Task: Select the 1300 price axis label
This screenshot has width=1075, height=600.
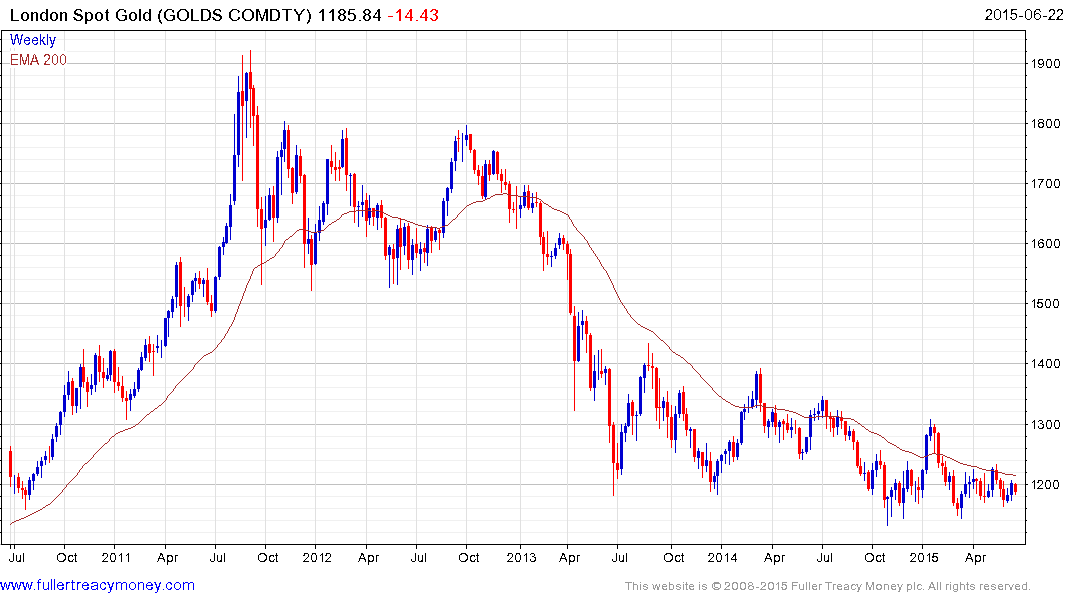Action: click(1046, 425)
